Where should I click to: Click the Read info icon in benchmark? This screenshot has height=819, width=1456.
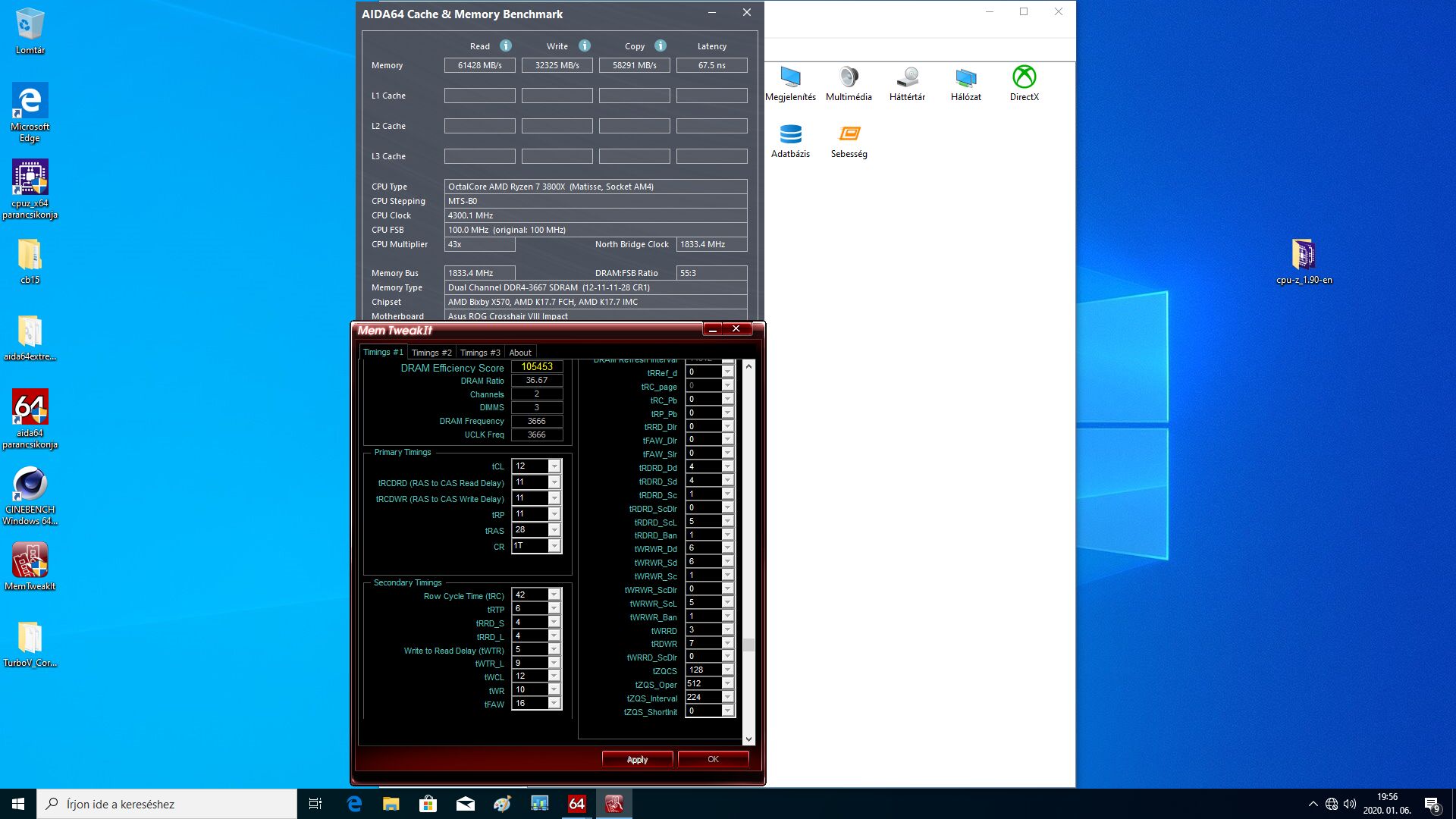point(506,45)
